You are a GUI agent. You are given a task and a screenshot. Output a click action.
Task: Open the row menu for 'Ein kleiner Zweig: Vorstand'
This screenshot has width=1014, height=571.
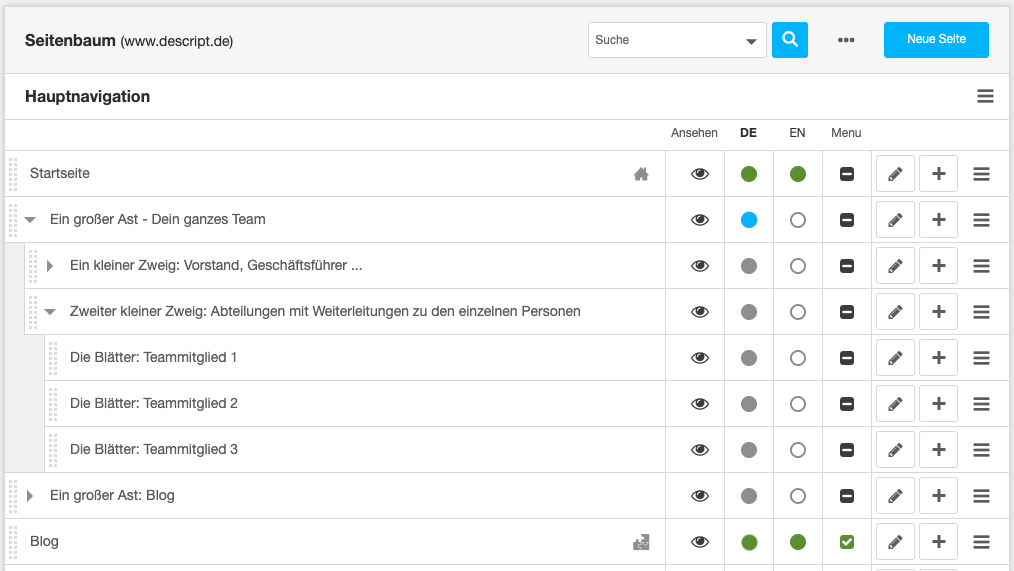[981, 266]
